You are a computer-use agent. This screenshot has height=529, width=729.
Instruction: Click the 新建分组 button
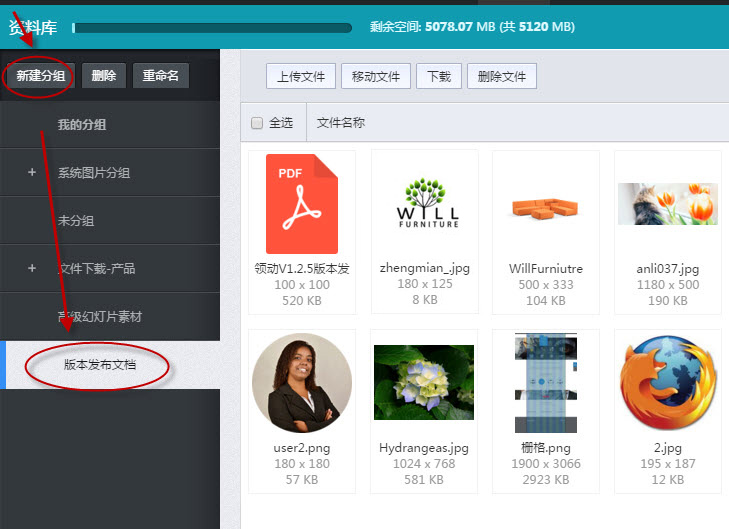(x=40, y=76)
